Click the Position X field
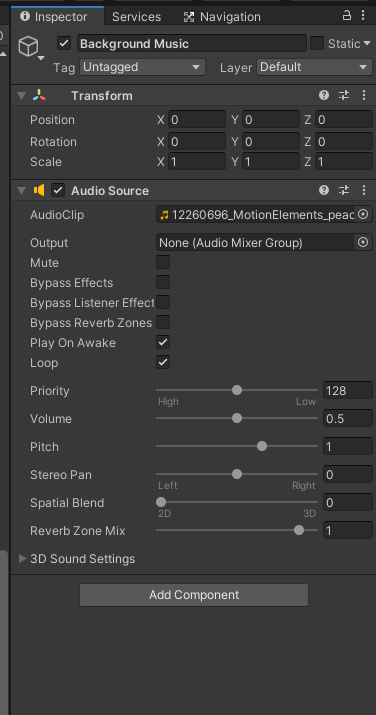This screenshot has height=715, width=376. pos(197,120)
